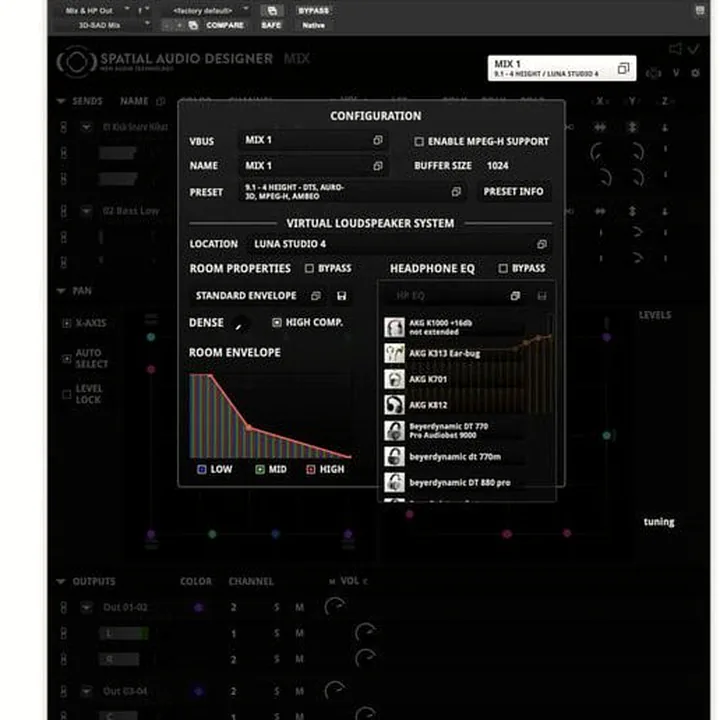Click the link icon beside the L output channel
Image resolution: width=720 pixels, height=720 pixels.
[63, 634]
